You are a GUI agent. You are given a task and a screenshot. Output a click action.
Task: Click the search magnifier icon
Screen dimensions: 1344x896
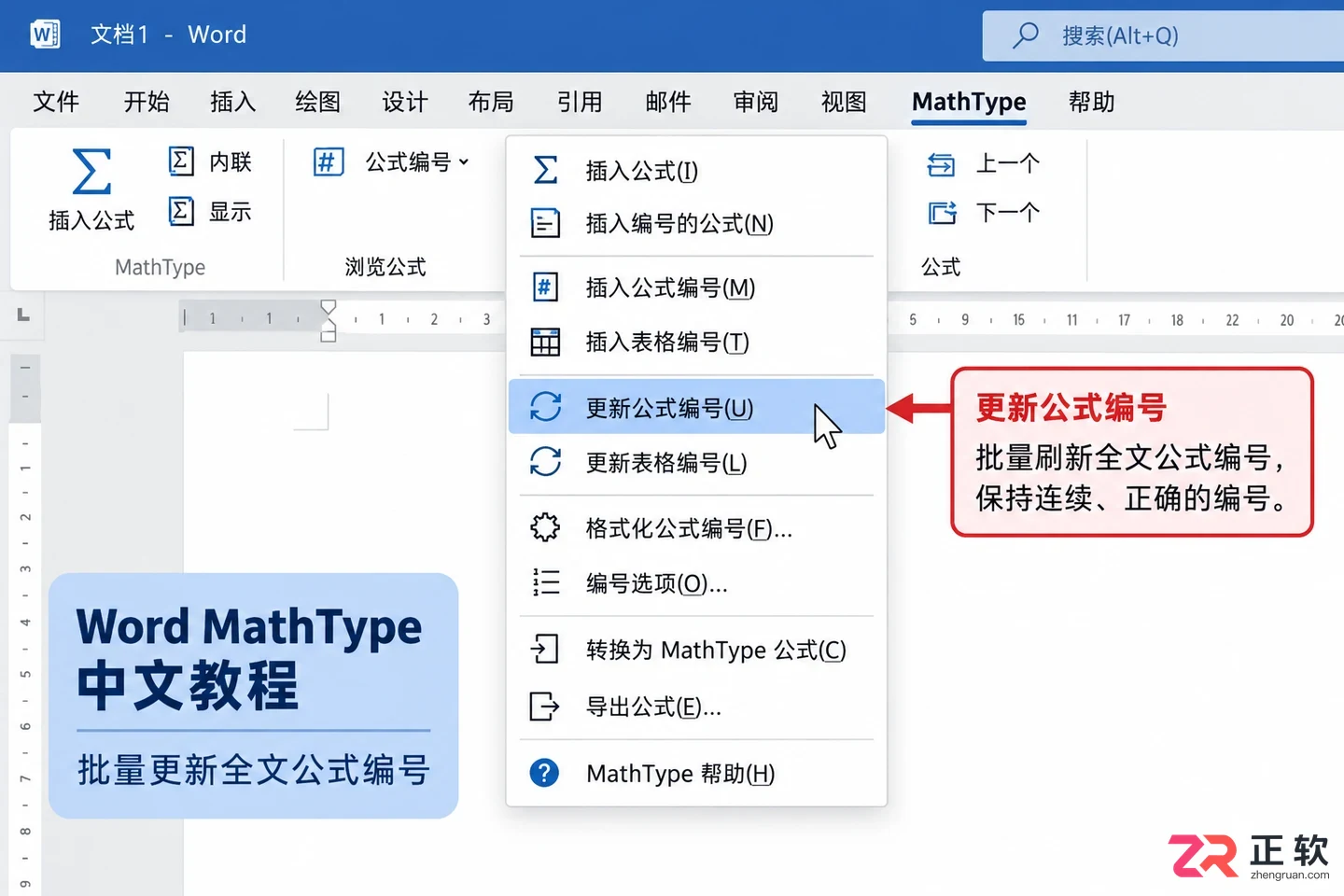(1025, 35)
